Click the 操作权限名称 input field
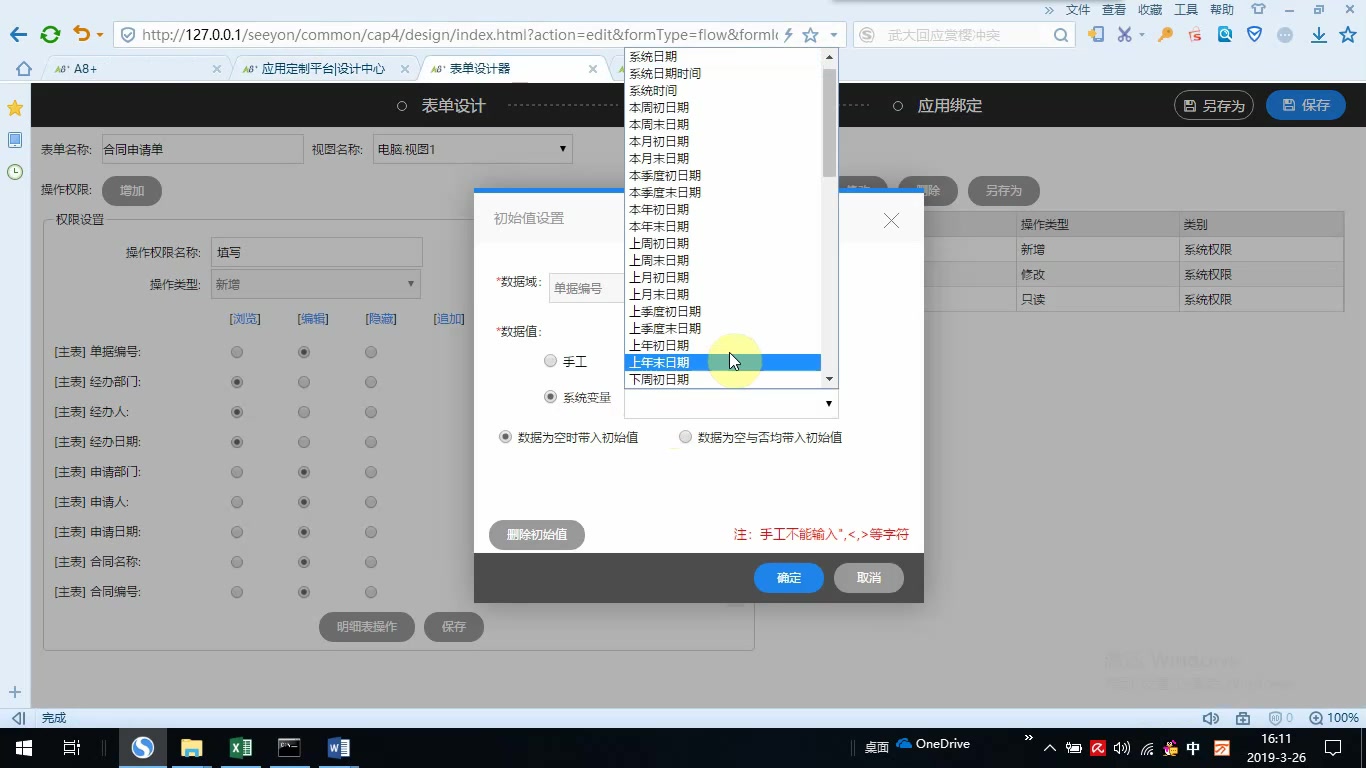Screen dimensions: 1366x768 tap(318, 253)
